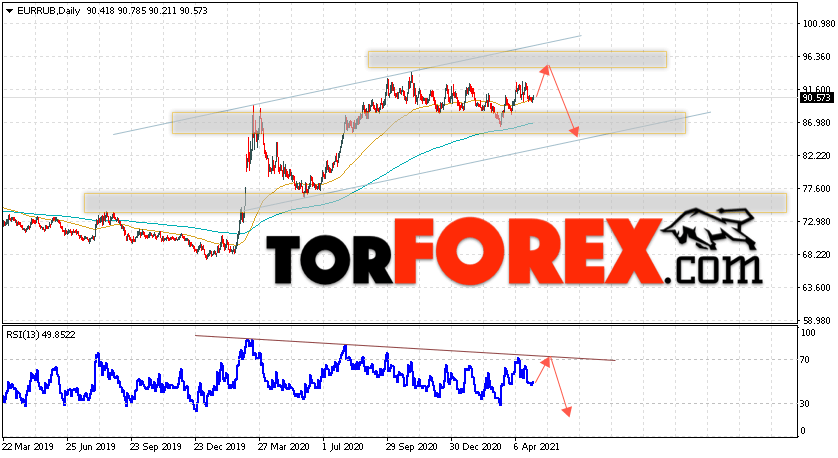Click the 23 Sep 2019 date label
Screen dimensions: 838x458
pos(155,447)
